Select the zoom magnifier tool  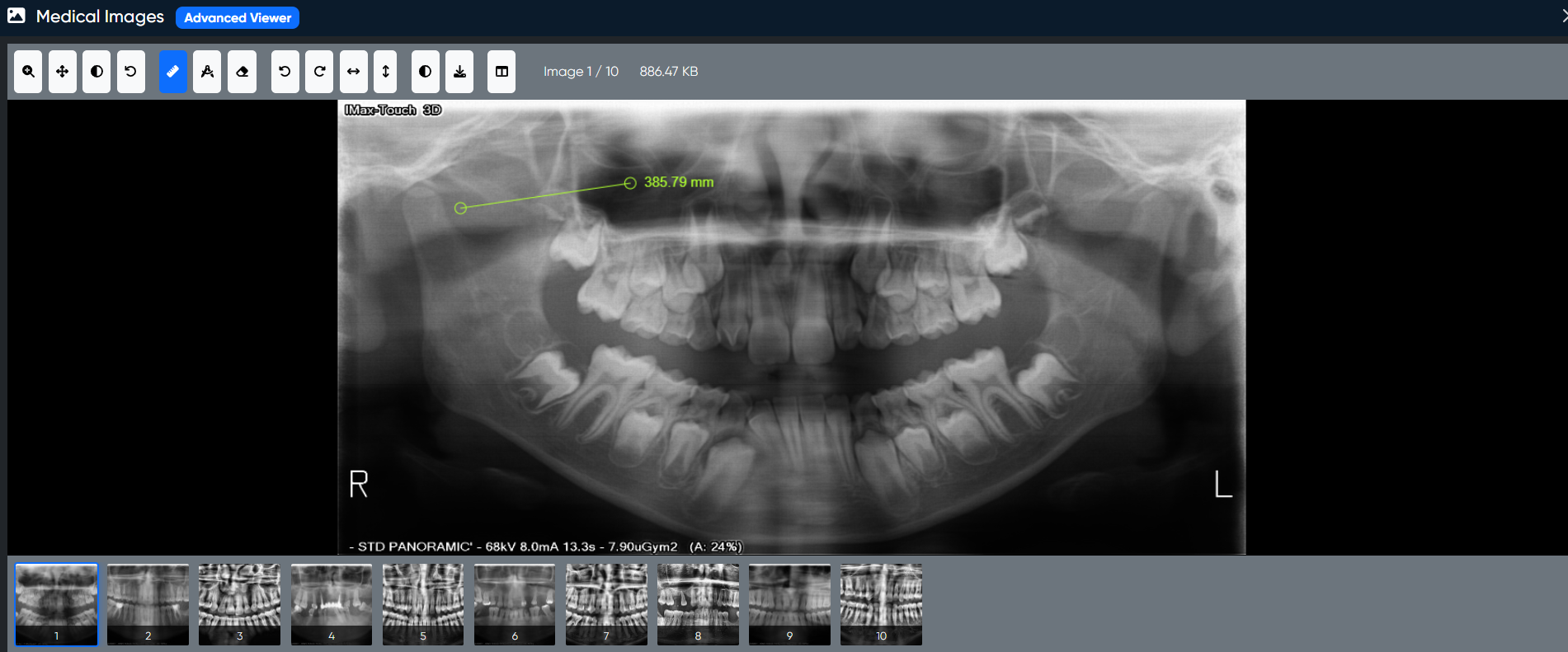click(x=28, y=72)
